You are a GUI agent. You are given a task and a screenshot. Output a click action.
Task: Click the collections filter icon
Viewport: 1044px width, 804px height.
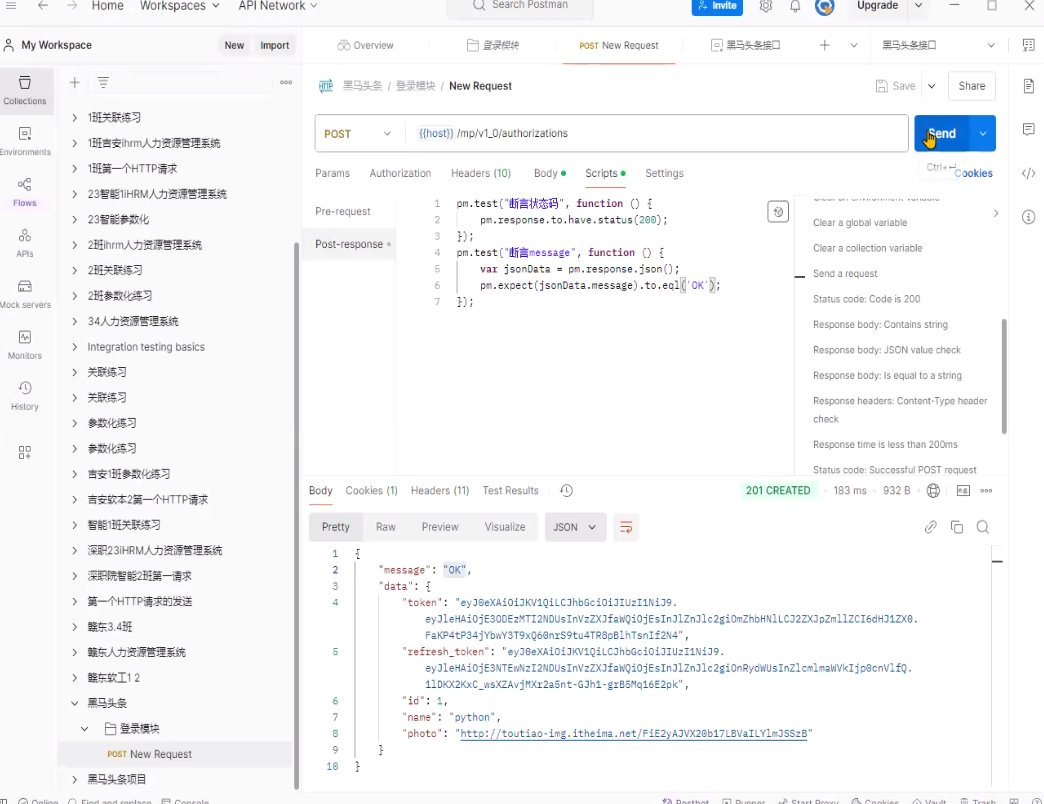point(103,83)
